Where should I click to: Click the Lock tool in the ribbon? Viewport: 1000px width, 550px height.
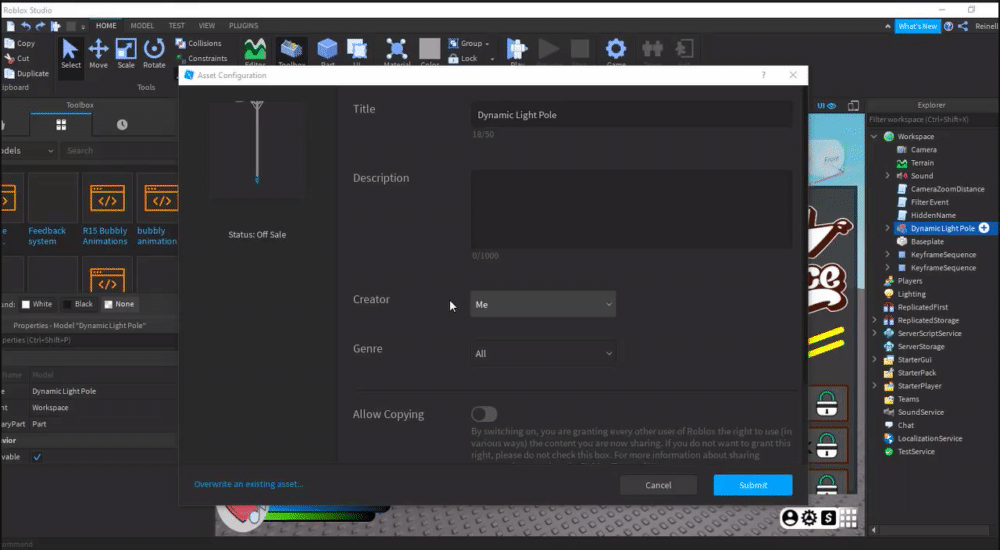click(x=463, y=59)
